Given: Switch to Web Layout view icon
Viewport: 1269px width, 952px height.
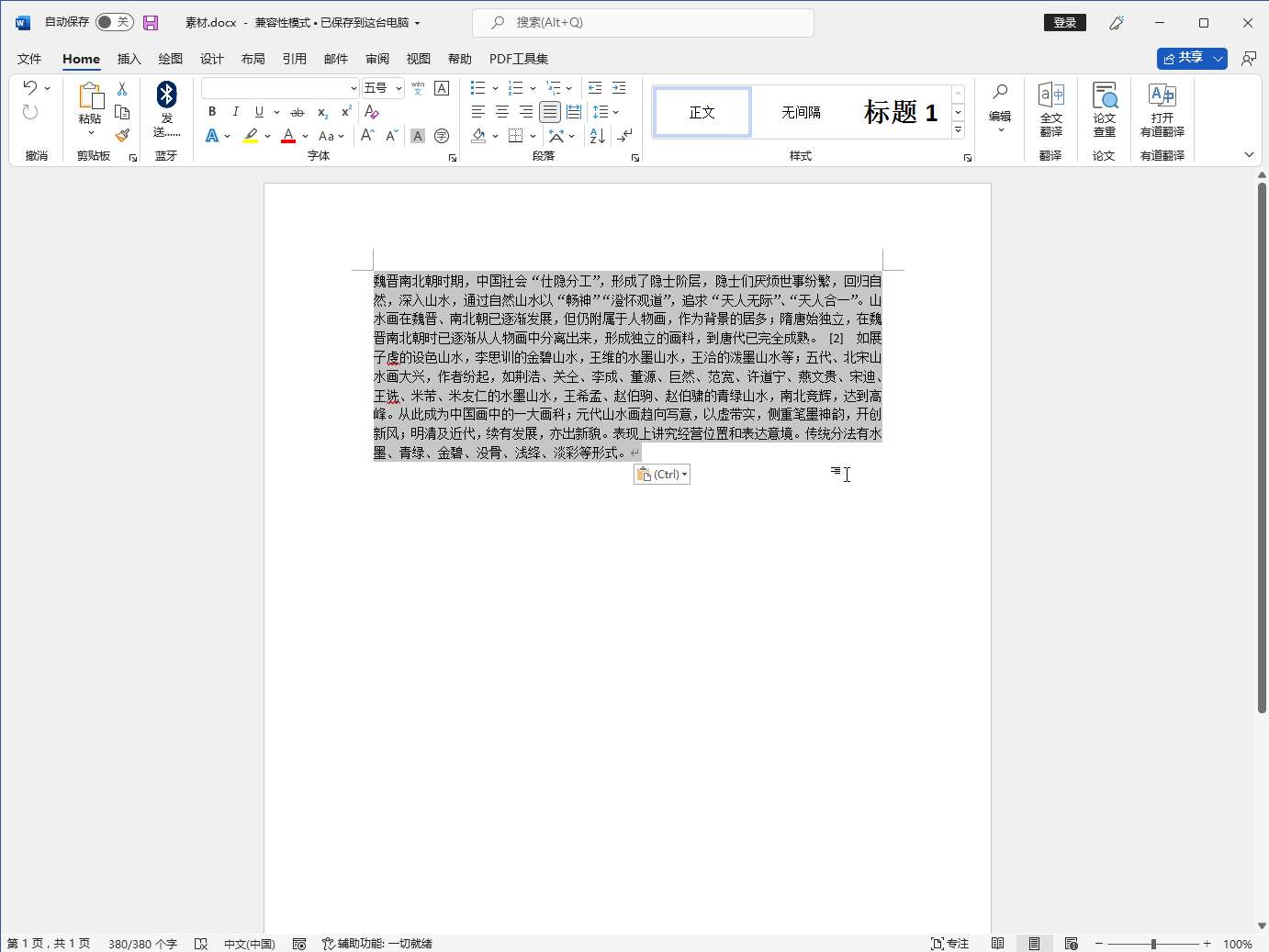Looking at the screenshot, I should [x=1071, y=944].
